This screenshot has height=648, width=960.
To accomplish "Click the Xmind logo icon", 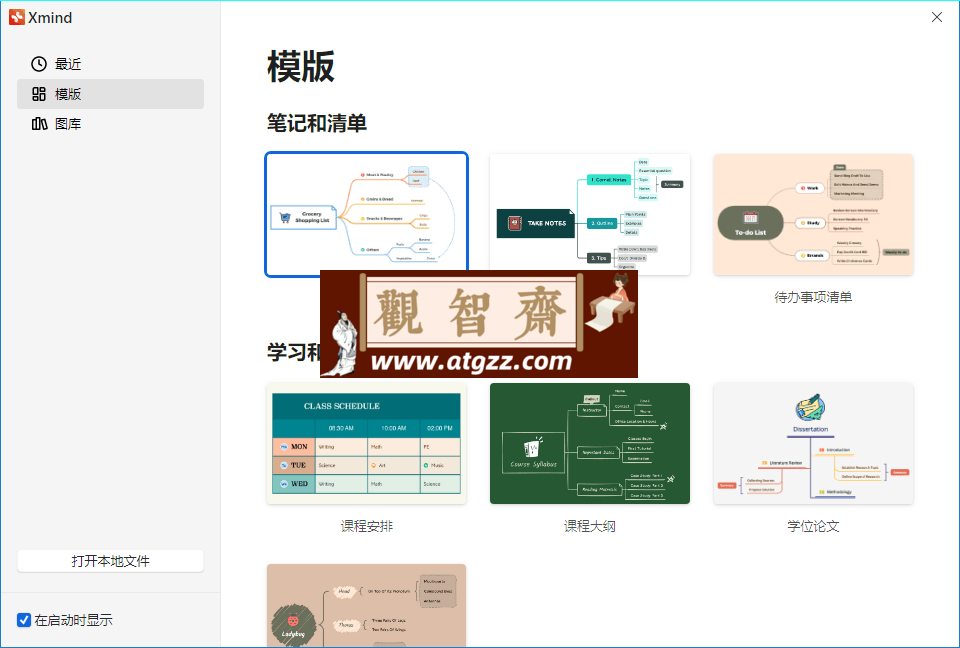I will [17, 17].
